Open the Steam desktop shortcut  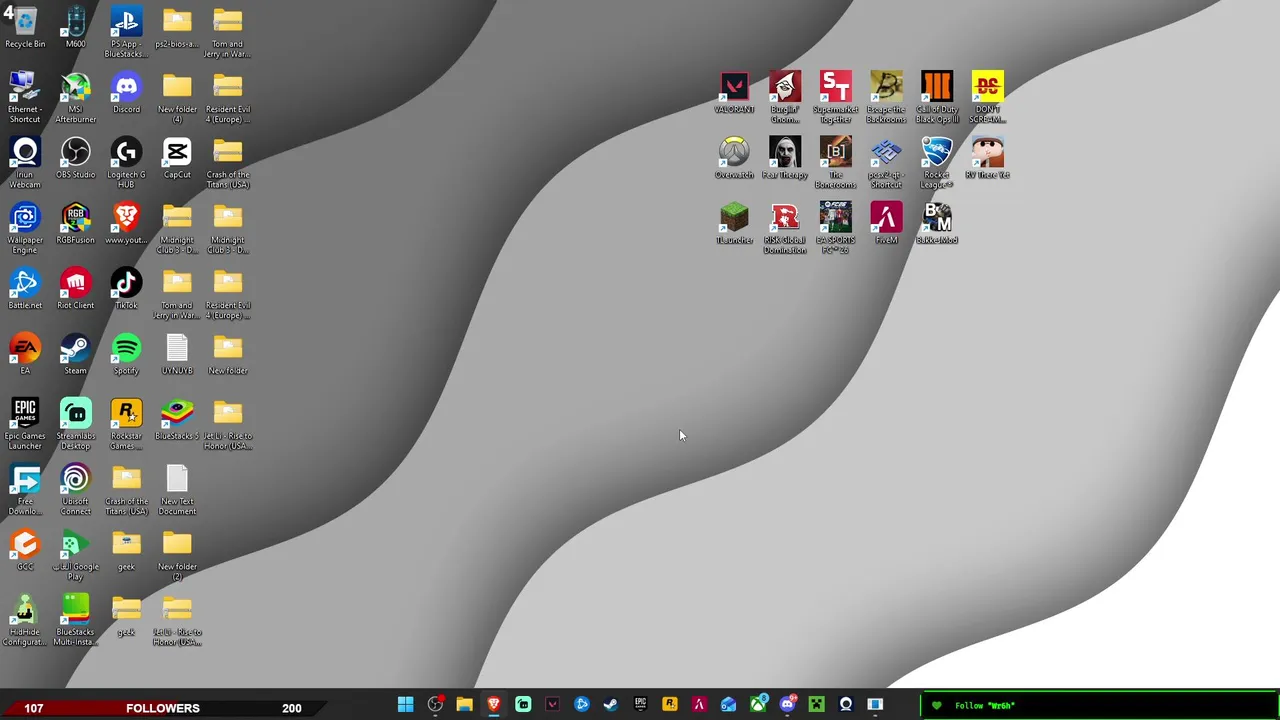point(75,354)
